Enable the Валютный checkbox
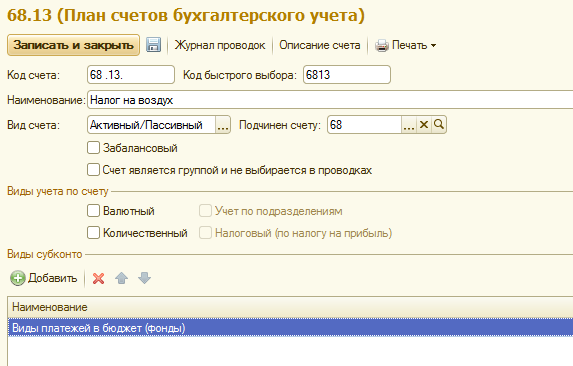The image size is (573, 366). tap(93, 211)
